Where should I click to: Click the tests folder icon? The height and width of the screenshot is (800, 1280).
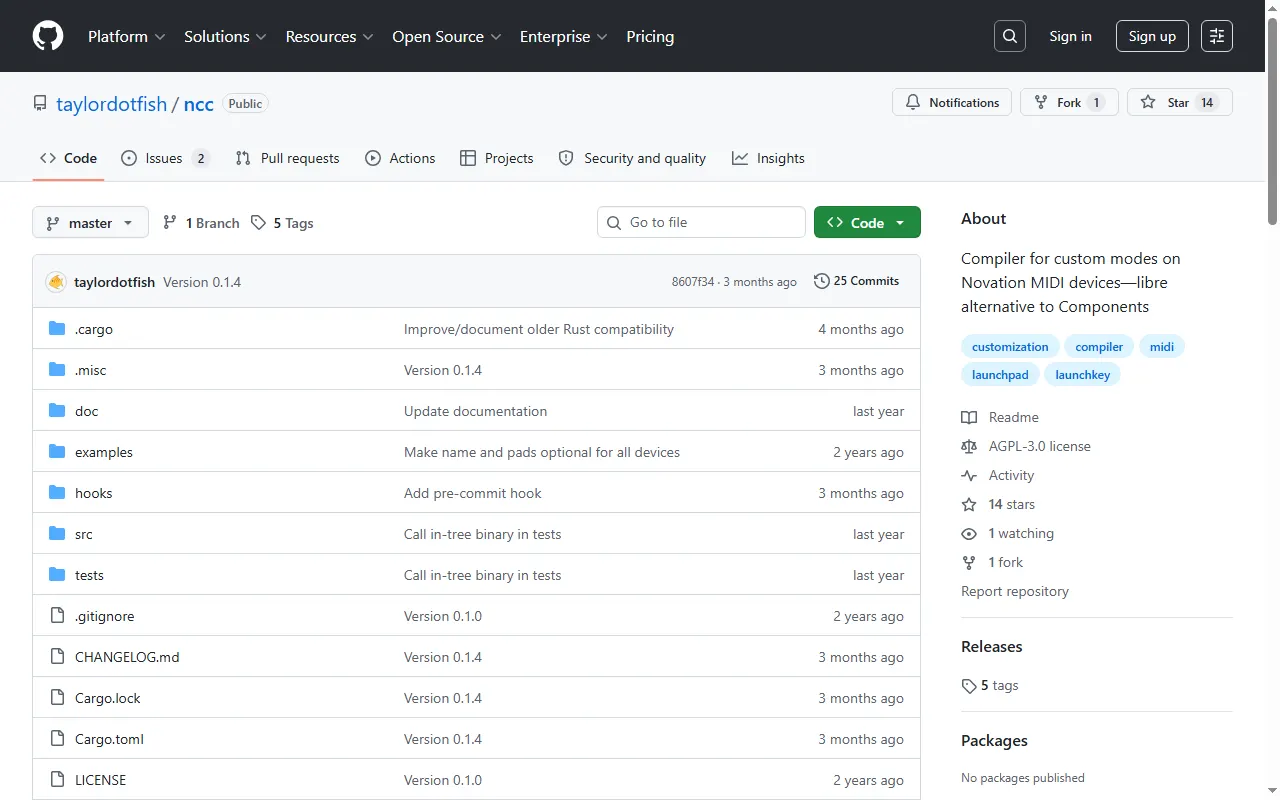[x=57, y=575]
